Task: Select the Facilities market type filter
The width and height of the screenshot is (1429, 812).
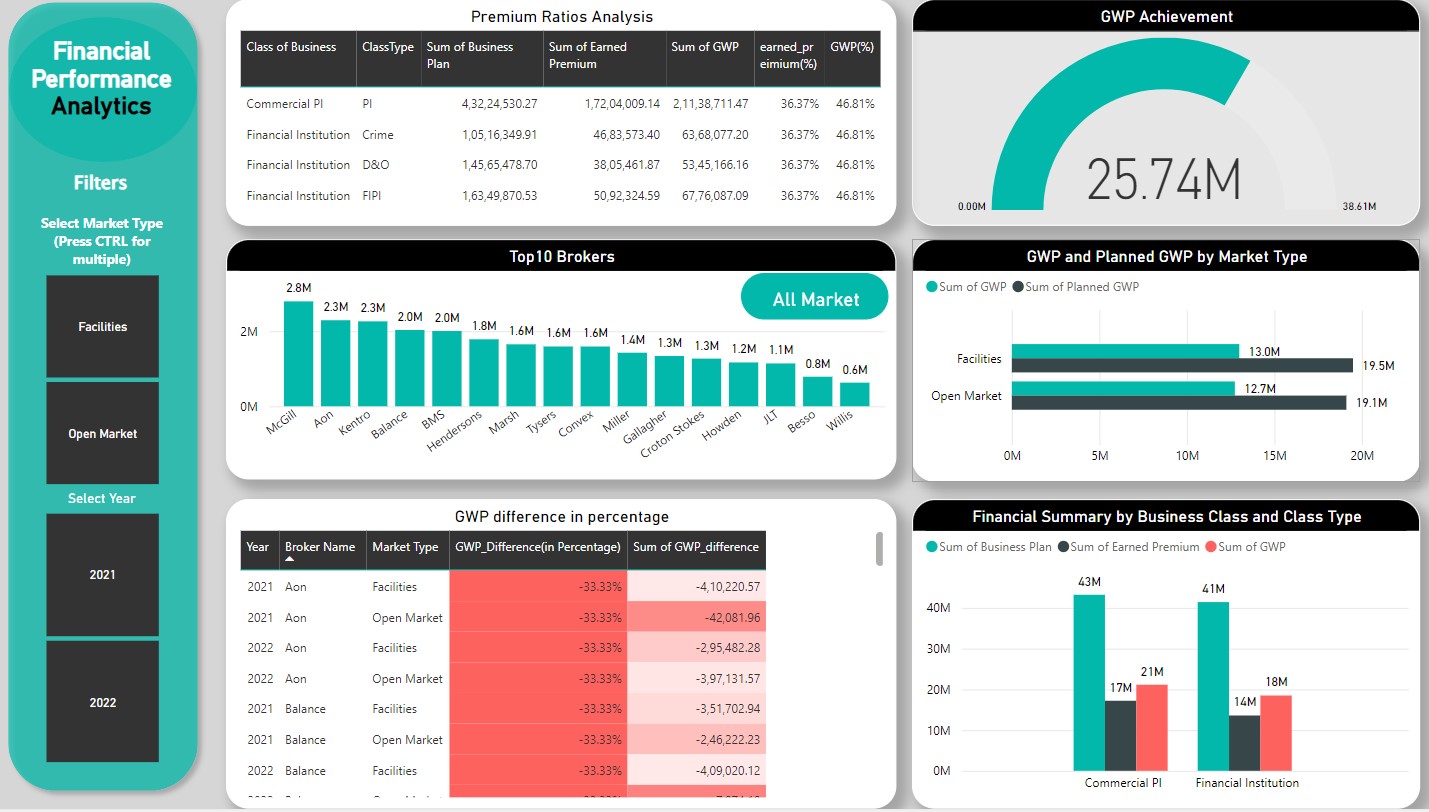Action: tap(102, 326)
